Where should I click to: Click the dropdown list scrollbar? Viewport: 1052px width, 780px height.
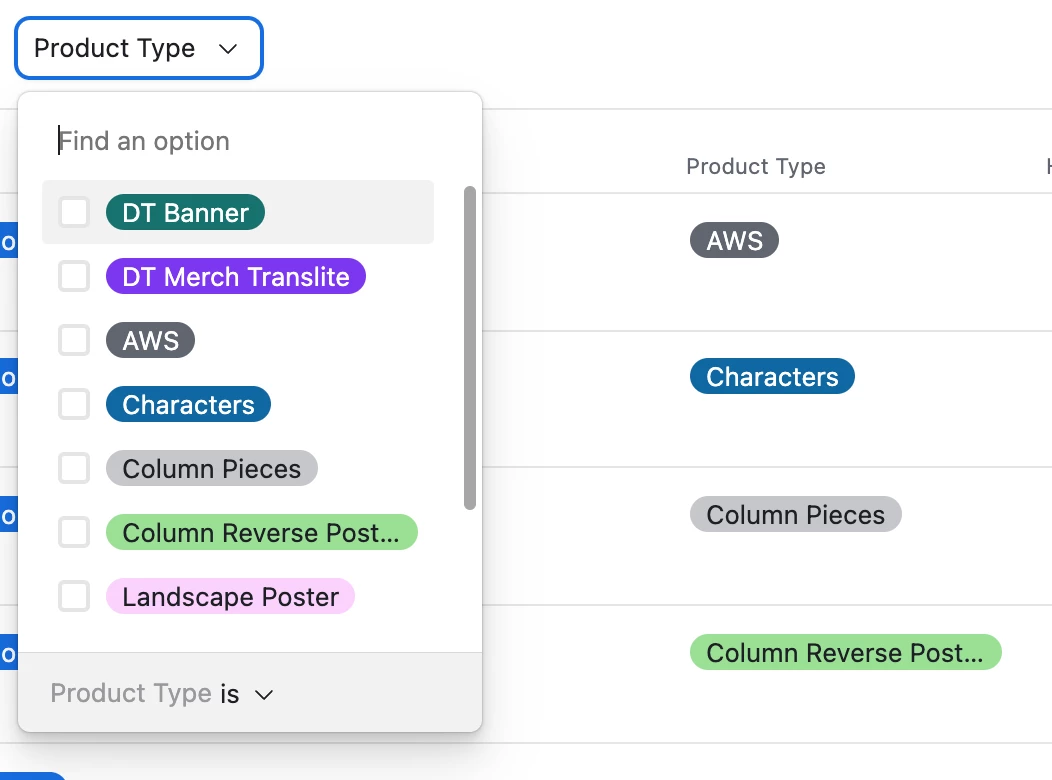point(470,348)
